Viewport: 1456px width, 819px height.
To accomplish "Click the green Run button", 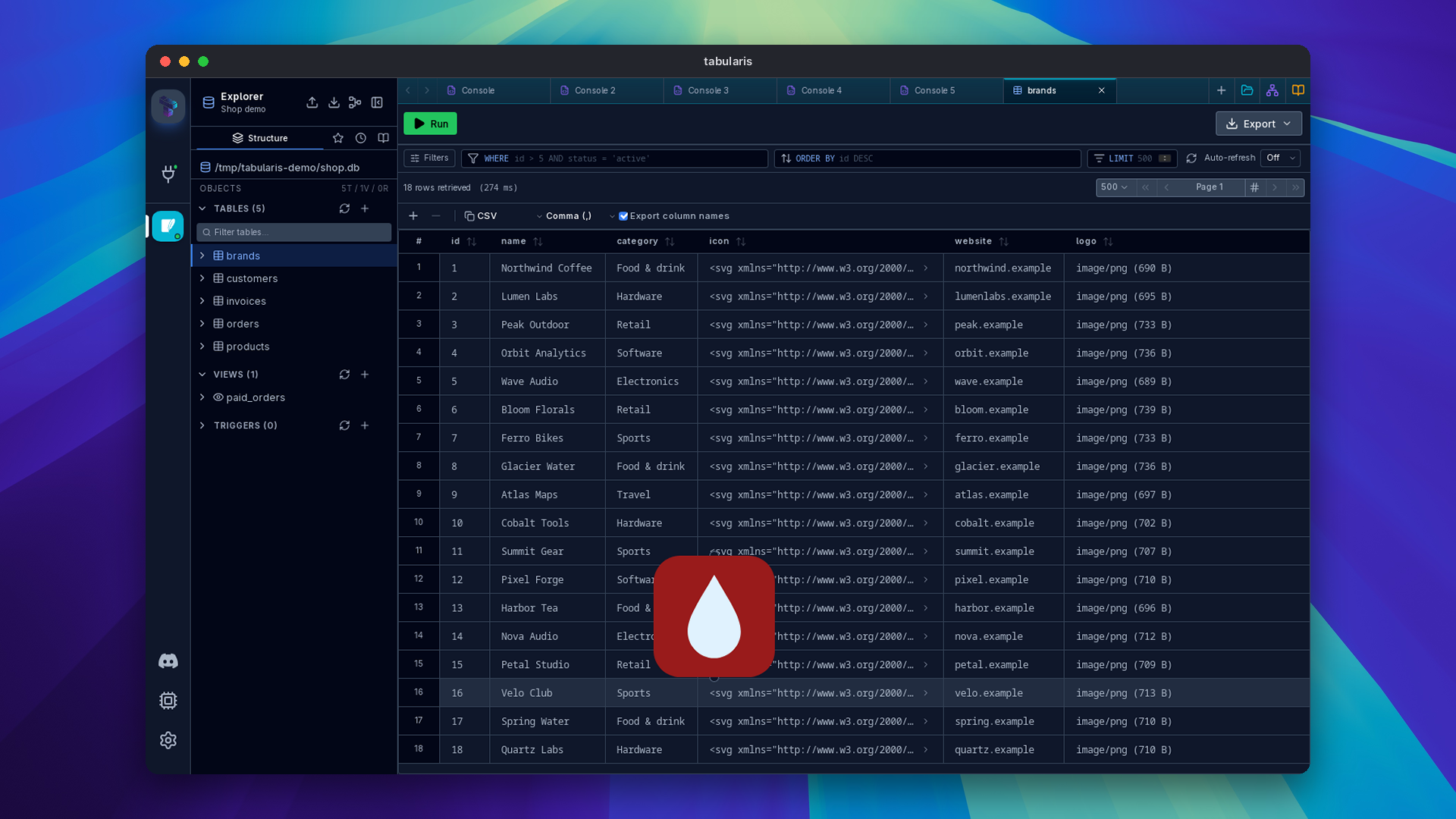I will [x=430, y=124].
